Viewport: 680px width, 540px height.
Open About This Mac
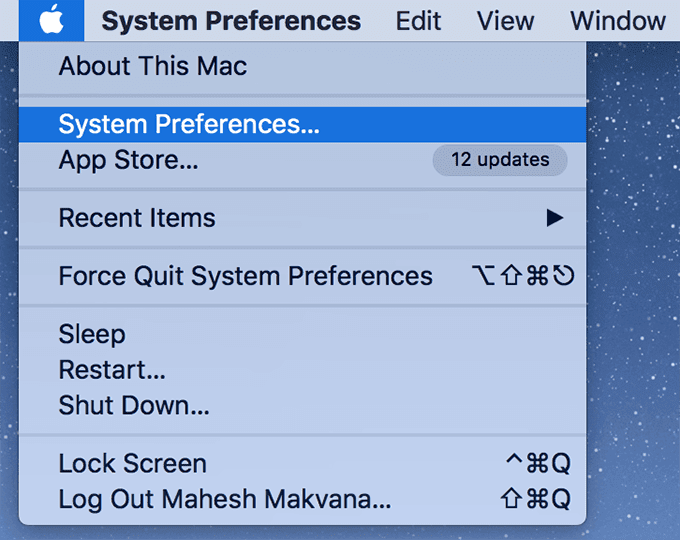(302, 66)
